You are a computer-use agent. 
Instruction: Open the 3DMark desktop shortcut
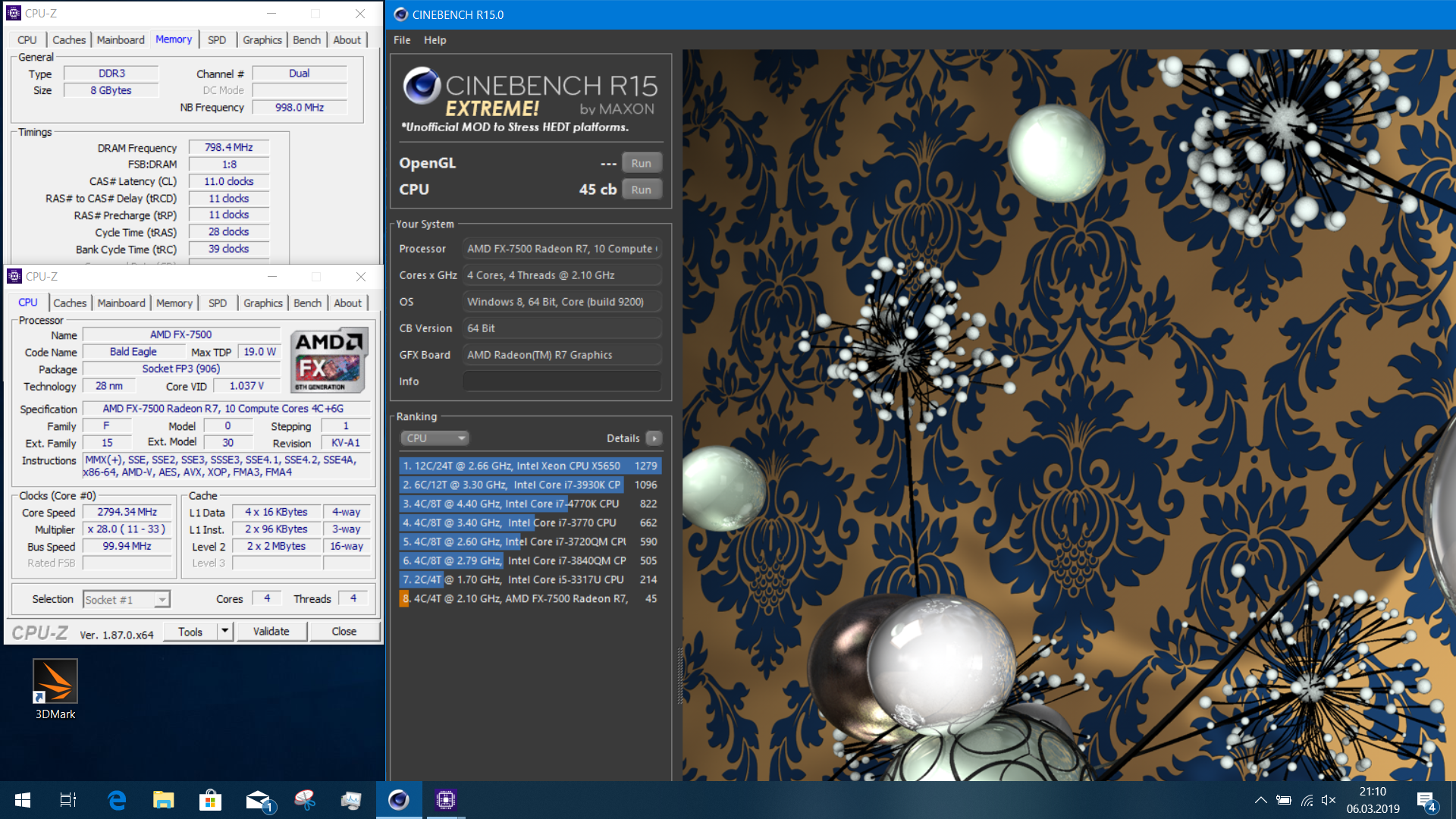55,689
